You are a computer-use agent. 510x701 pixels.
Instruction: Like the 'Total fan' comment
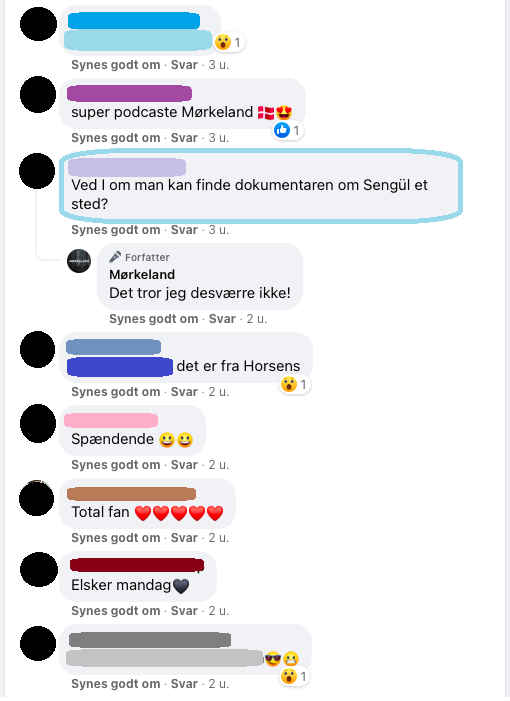(115, 538)
